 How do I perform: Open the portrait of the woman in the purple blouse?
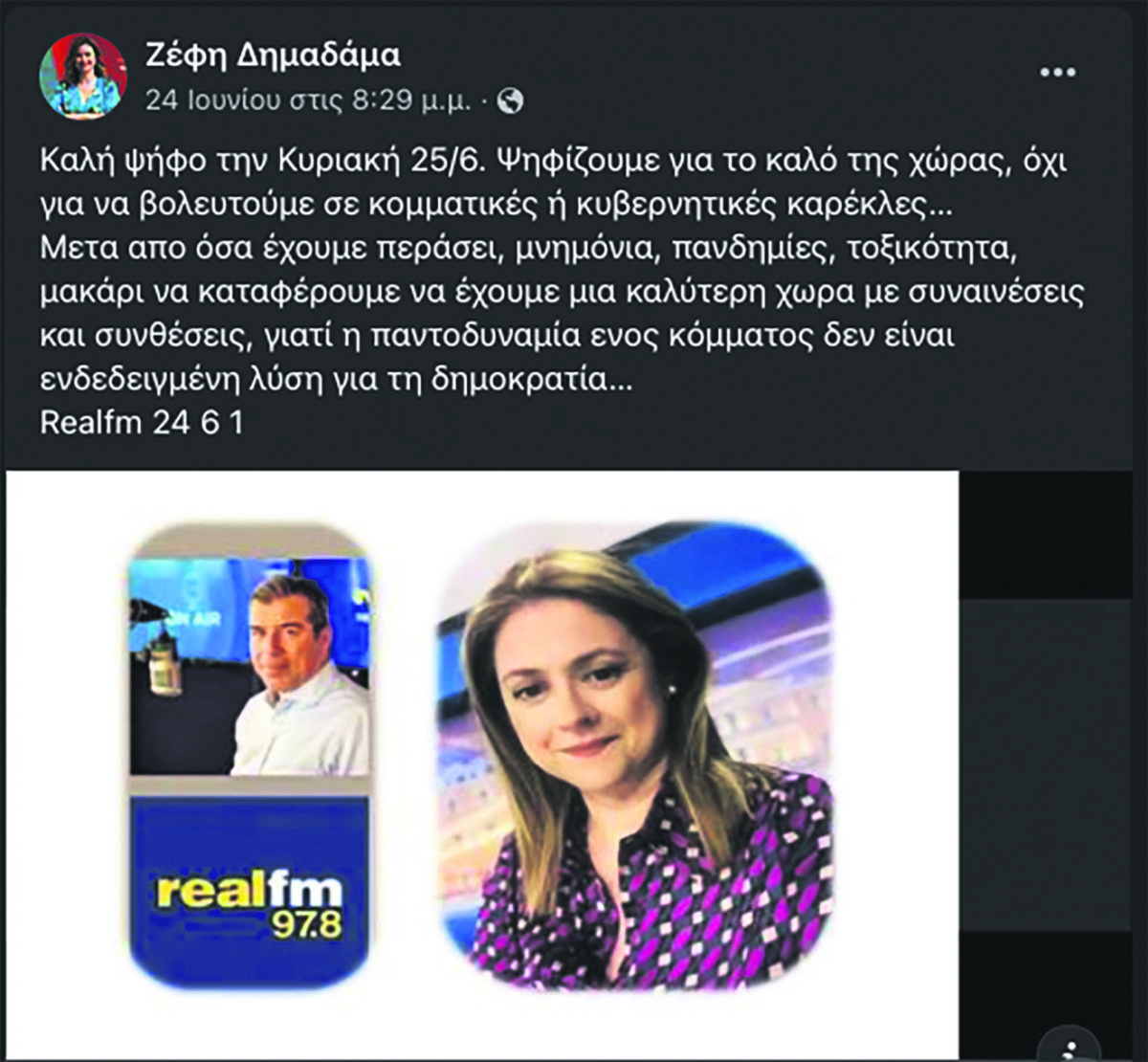point(636,756)
